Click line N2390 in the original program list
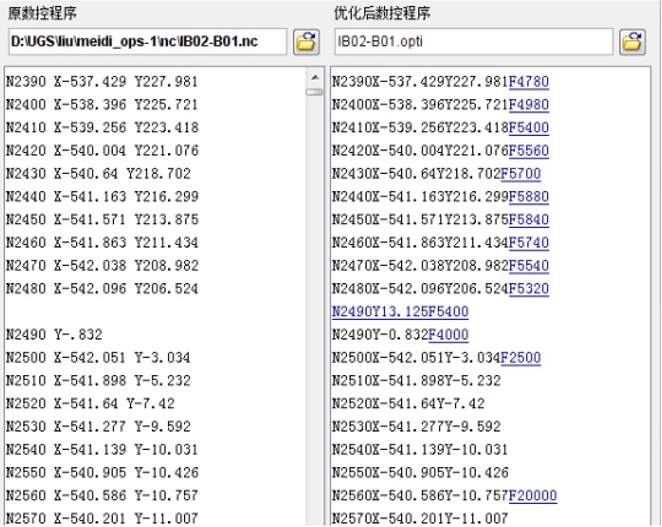This screenshot has width=662, height=527. point(102,82)
